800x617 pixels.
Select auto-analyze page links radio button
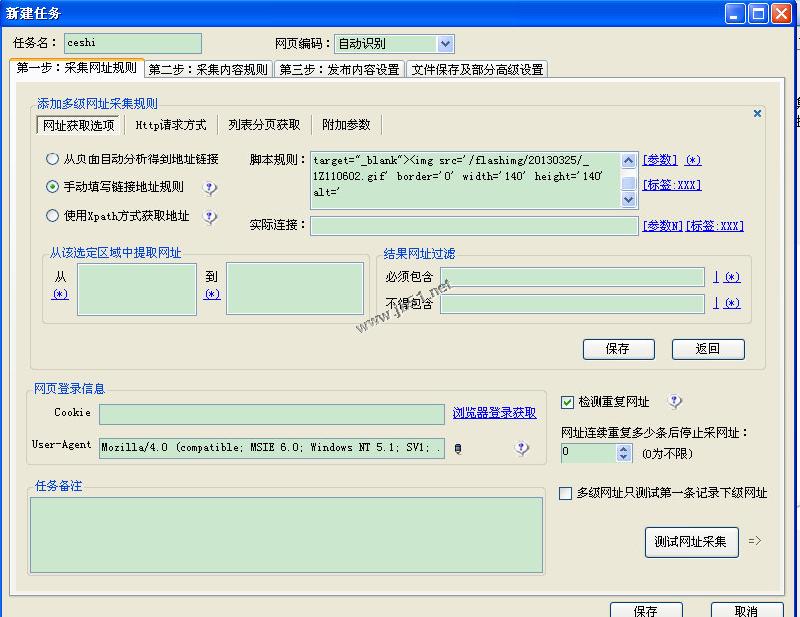click(x=52, y=159)
